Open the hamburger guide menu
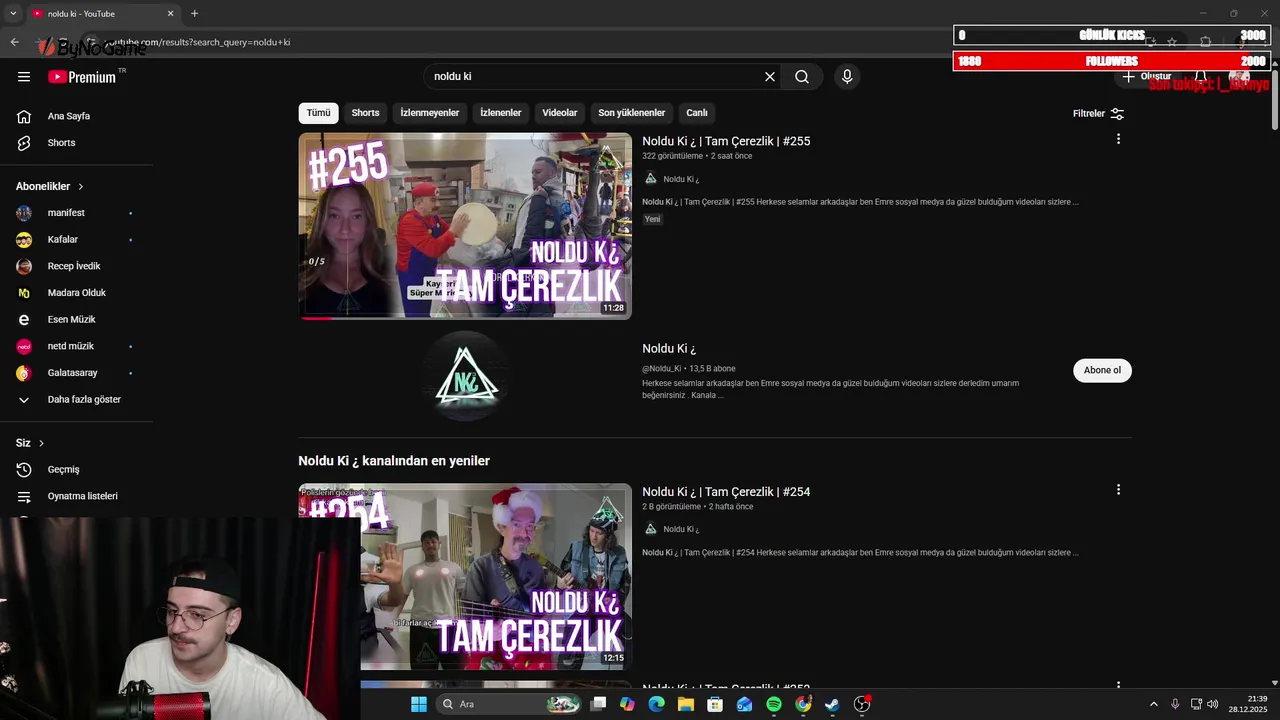The image size is (1280, 720). pos(24,77)
